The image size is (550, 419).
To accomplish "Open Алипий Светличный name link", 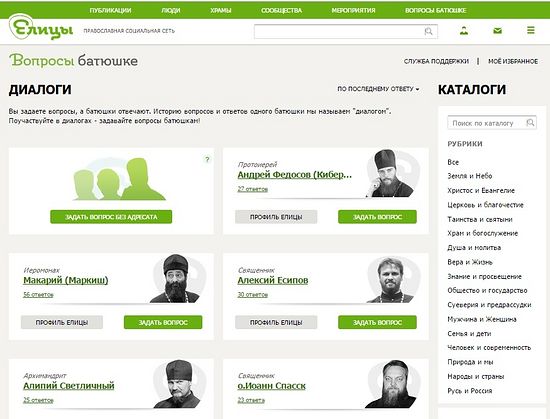I will (x=69, y=386).
